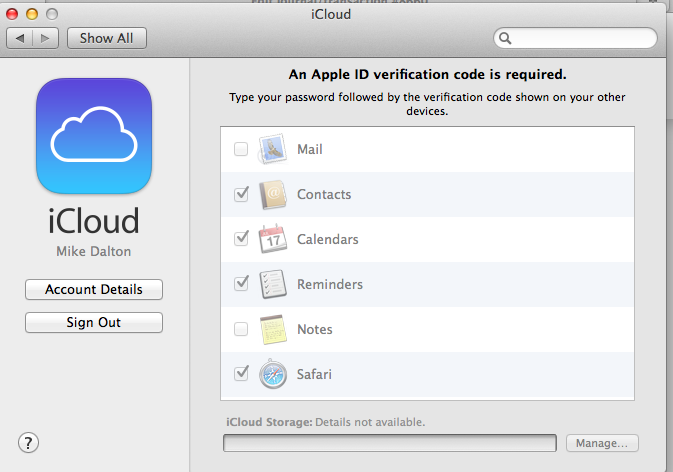This screenshot has height=472, width=673.
Task: Click the Contacts address book icon
Action: click(273, 194)
